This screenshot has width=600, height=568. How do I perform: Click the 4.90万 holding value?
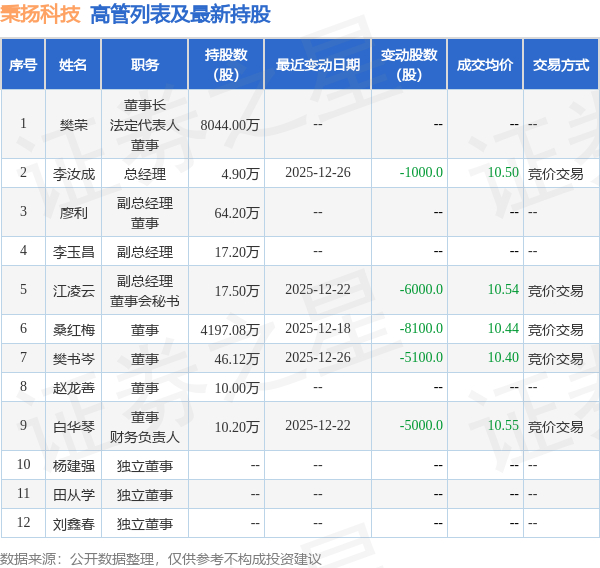pyautogui.click(x=240, y=174)
